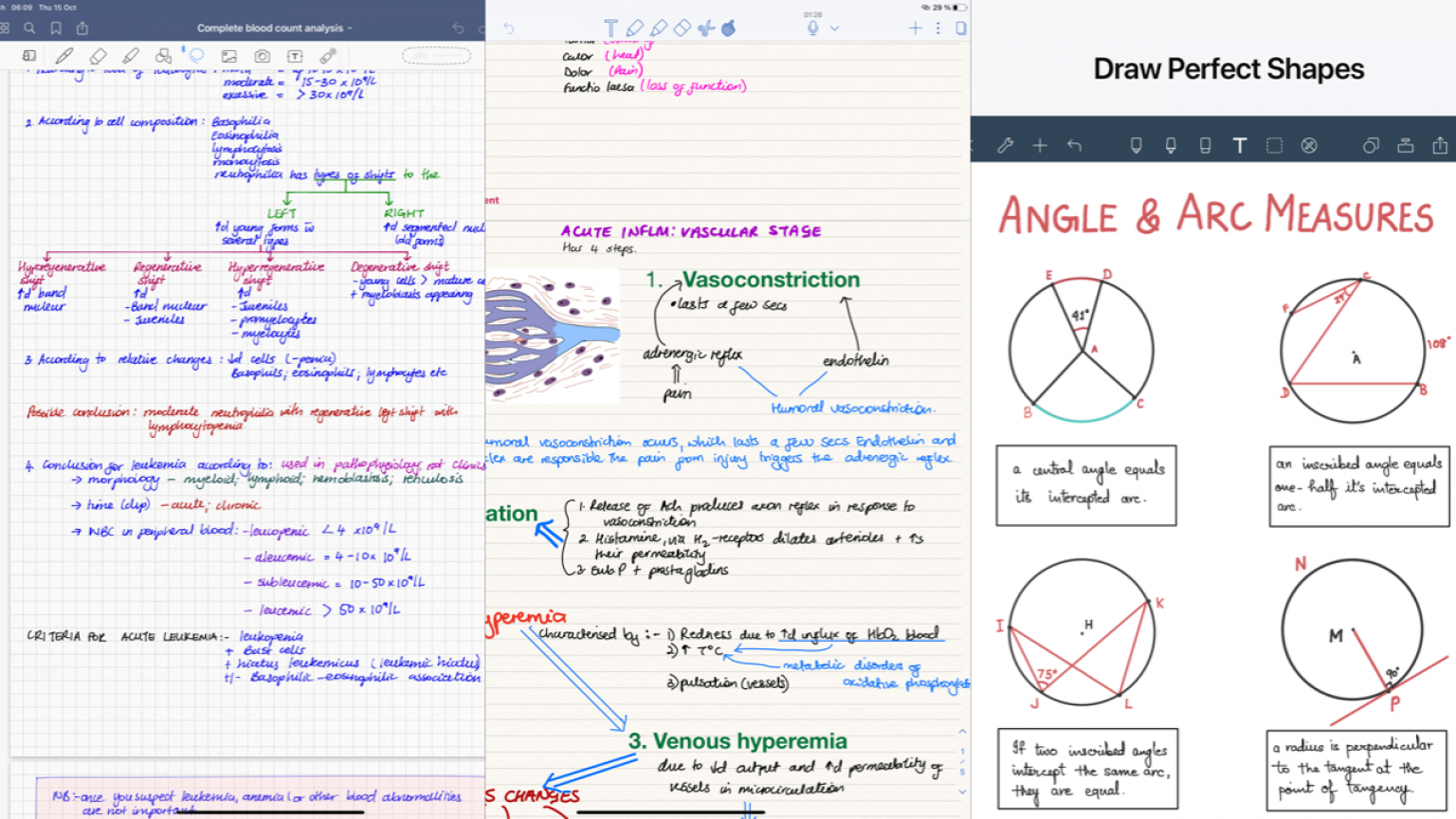Select the marquee selection tool on the right toolbar
The width and height of the screenshot is (1456, 819).
(1275, 145)
